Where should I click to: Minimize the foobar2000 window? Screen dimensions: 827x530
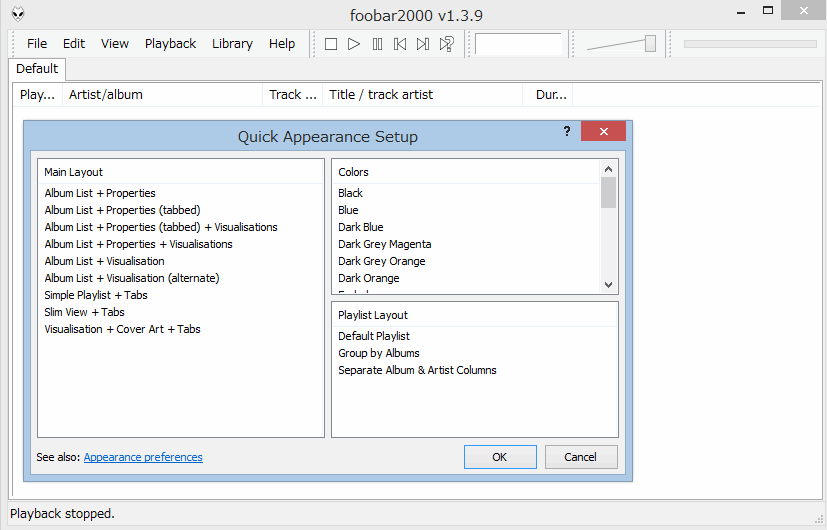[x=741, y=12]
